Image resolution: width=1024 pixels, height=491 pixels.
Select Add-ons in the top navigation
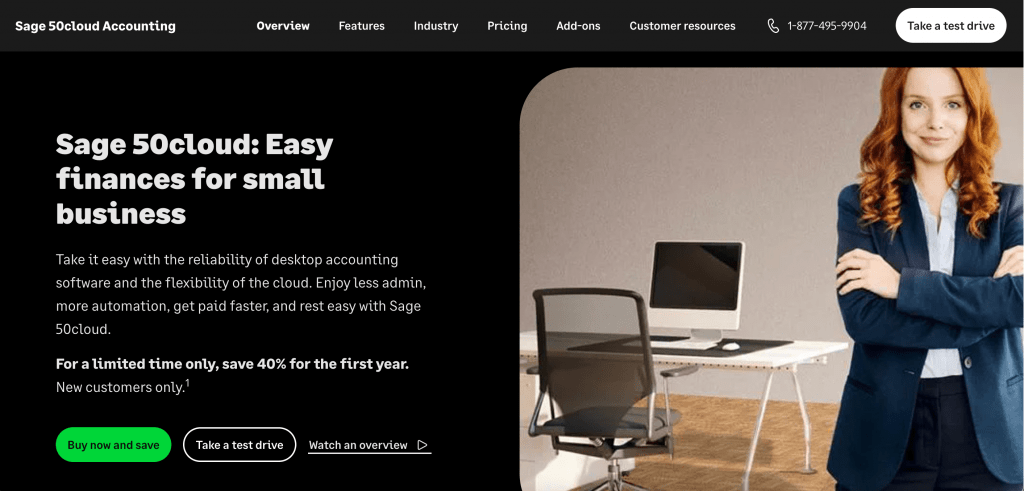point(578,26)
